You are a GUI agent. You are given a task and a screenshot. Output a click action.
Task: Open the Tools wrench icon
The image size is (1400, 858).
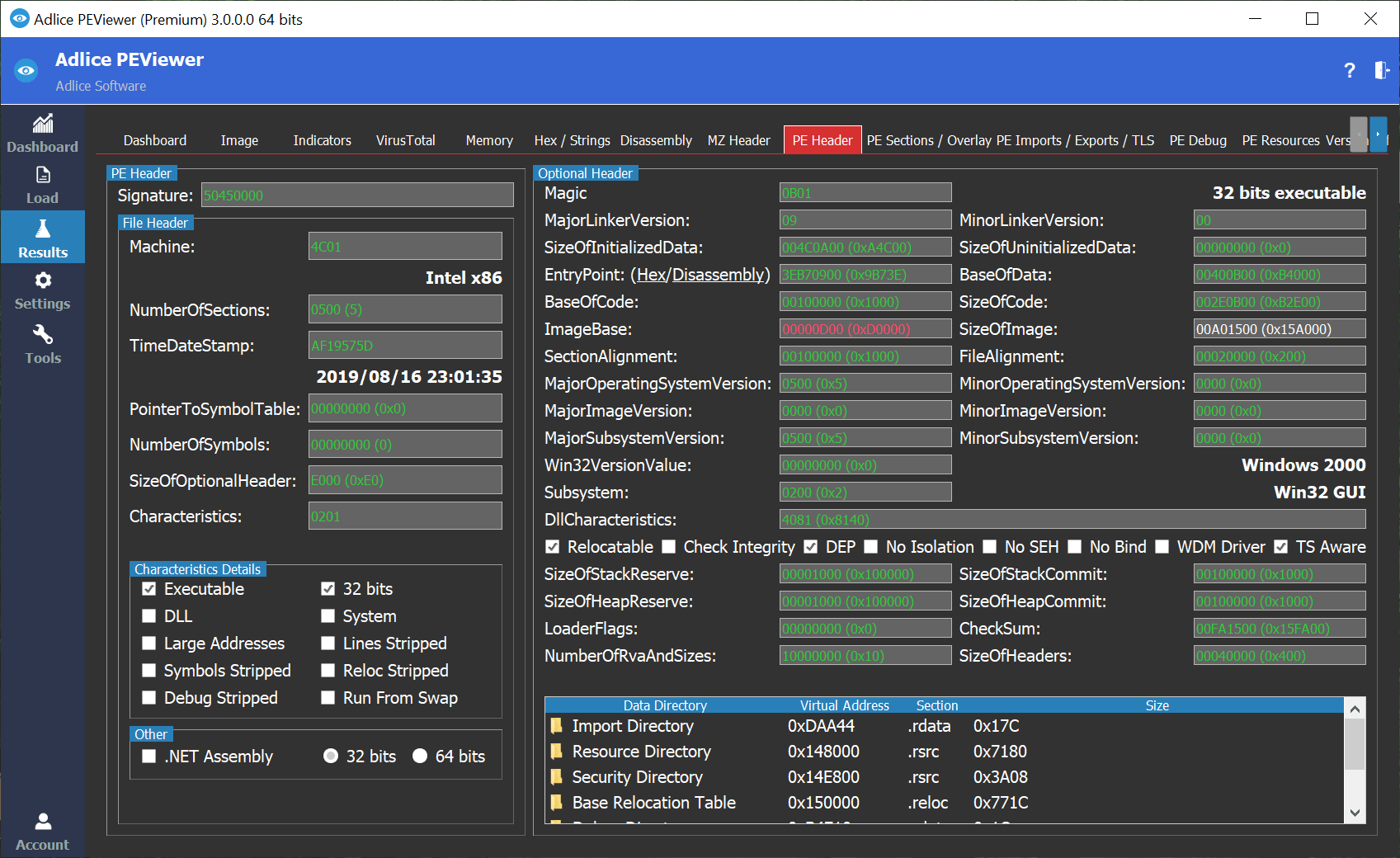pos(43,335)
